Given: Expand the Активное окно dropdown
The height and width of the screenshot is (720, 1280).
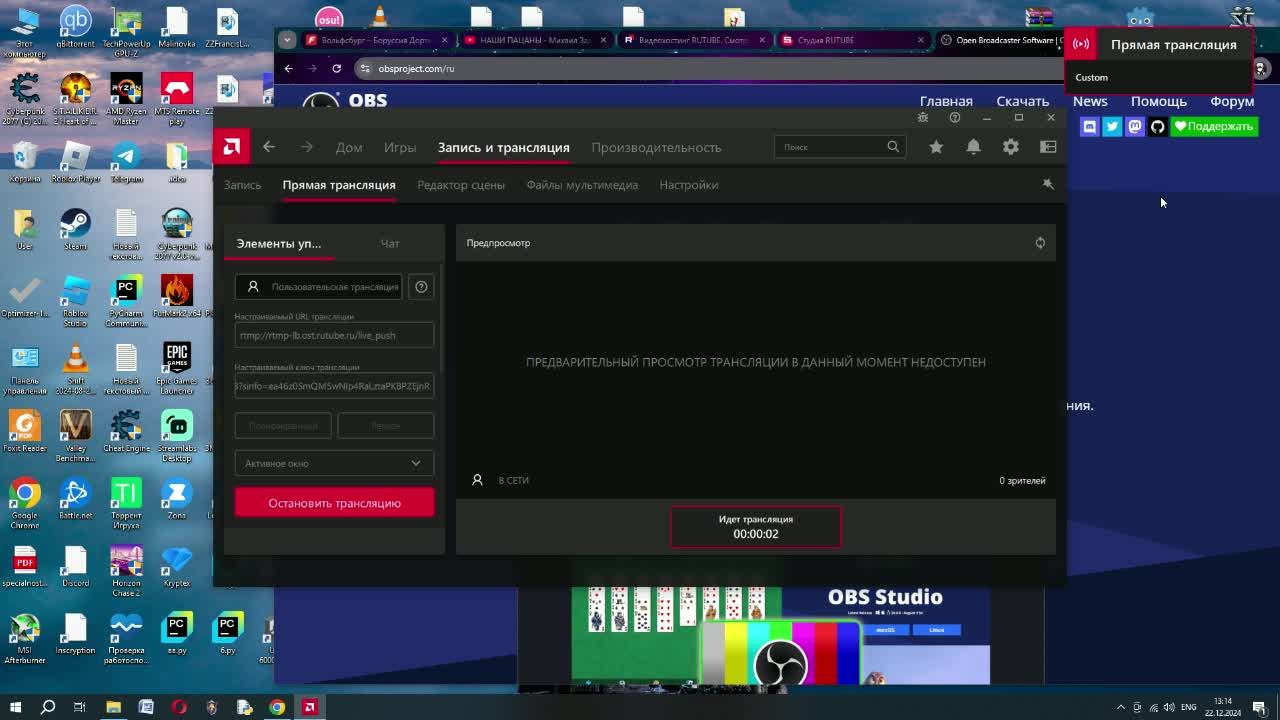Looking at the screenshot, I should [334, 463].
